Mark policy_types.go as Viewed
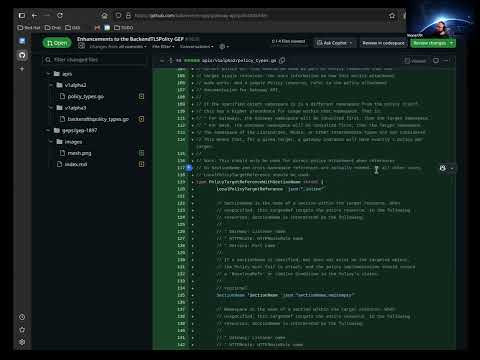 pos(415,61)
